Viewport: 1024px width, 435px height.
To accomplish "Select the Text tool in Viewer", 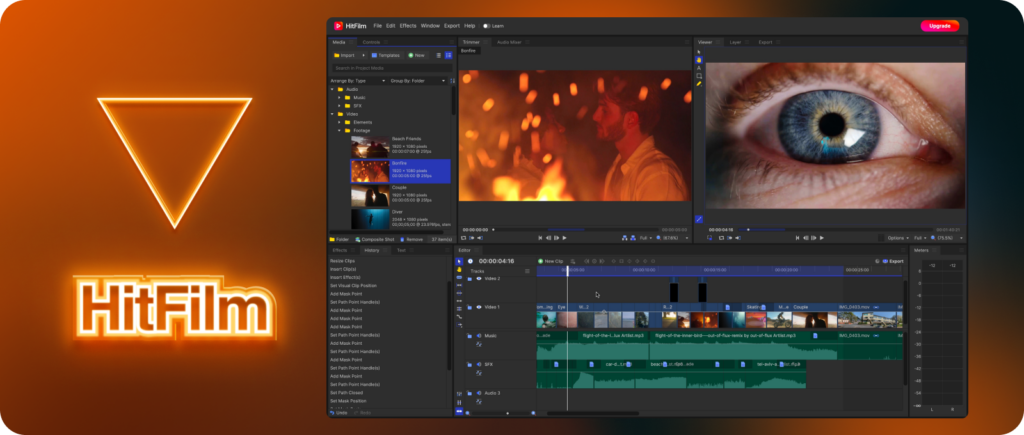I will point(699,68).
